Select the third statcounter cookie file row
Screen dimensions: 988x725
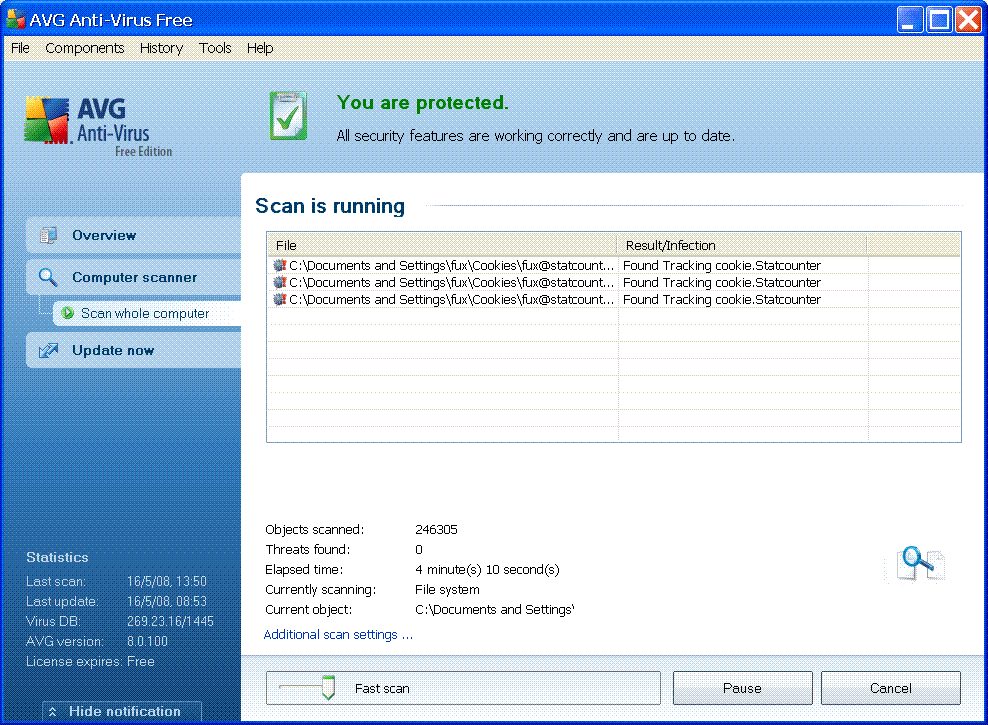coord(614,299)
